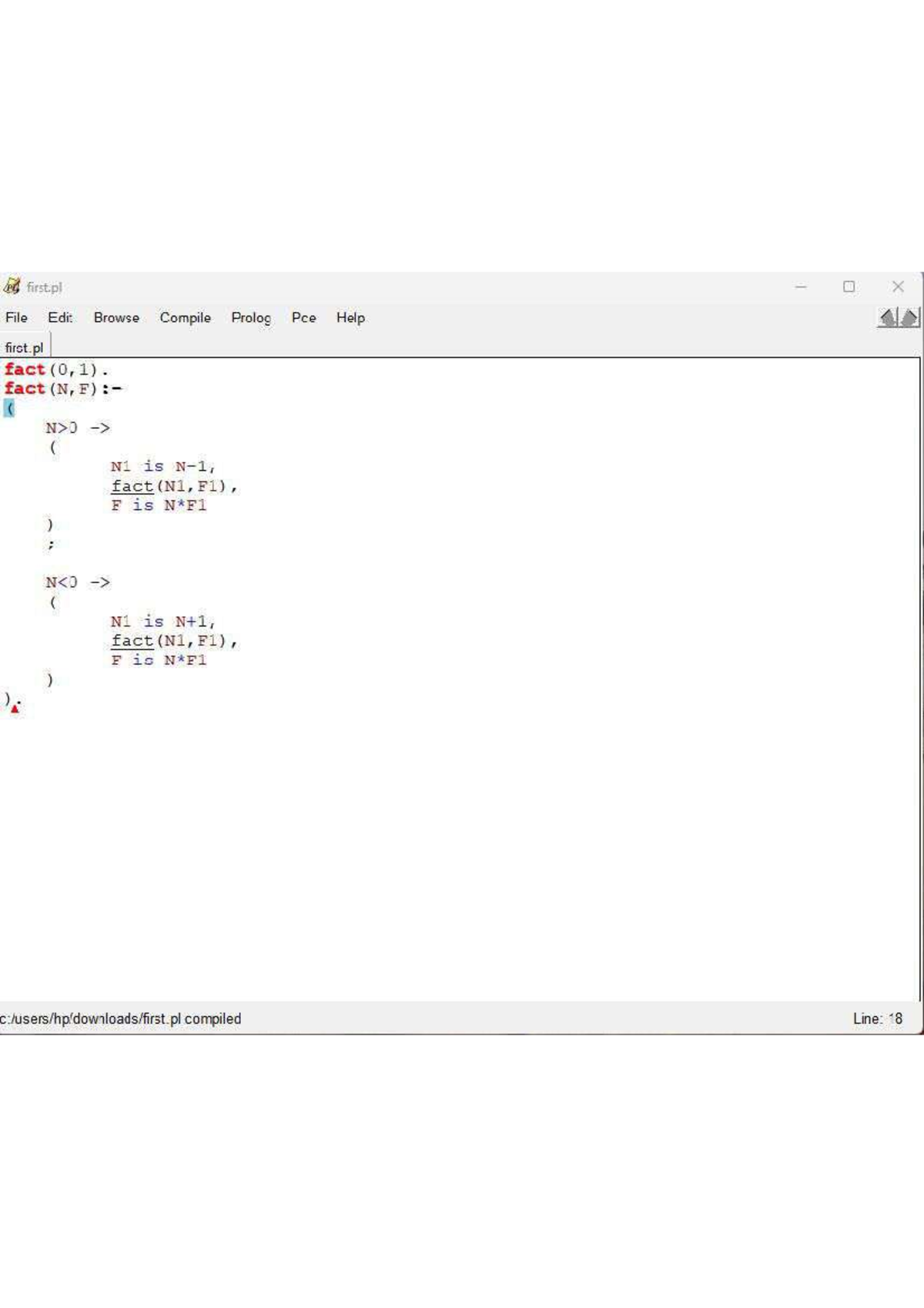Viewport: 924px width, 1308px height.
Task: Click the condition 'N>0 ->'
Action: click(78, 428)
